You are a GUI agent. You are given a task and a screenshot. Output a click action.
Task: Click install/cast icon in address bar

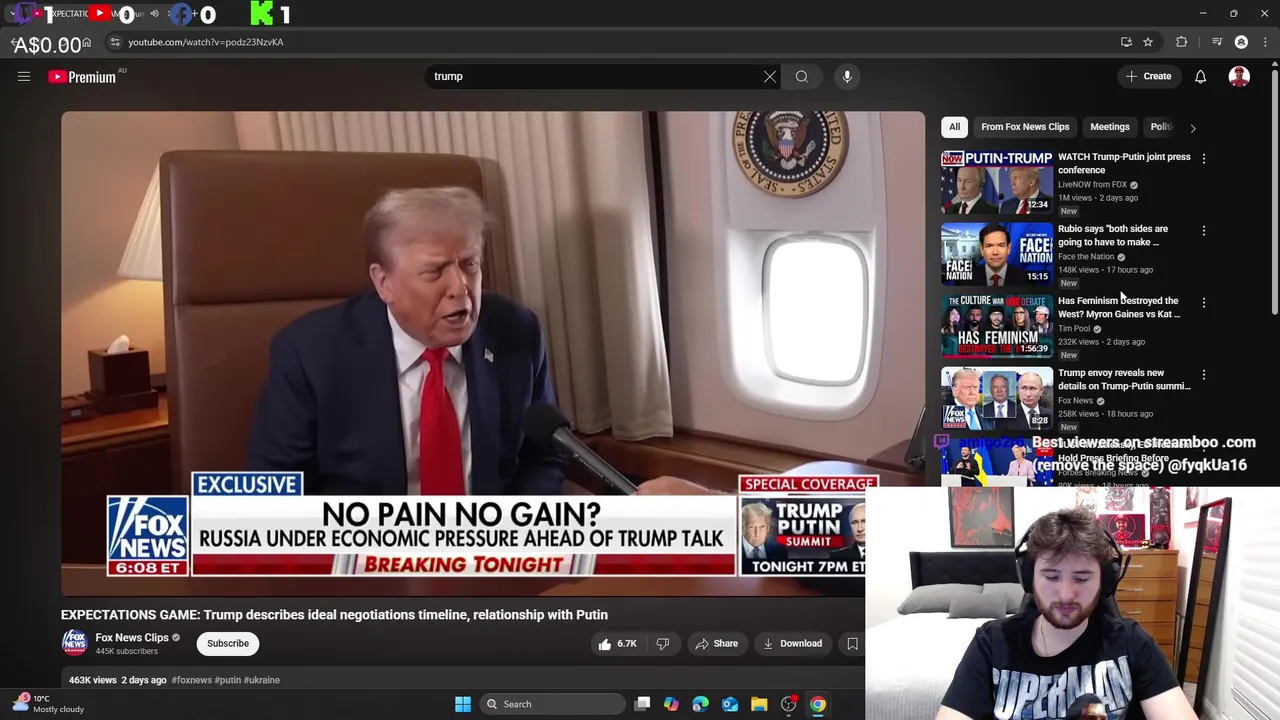click(1126, 42)
